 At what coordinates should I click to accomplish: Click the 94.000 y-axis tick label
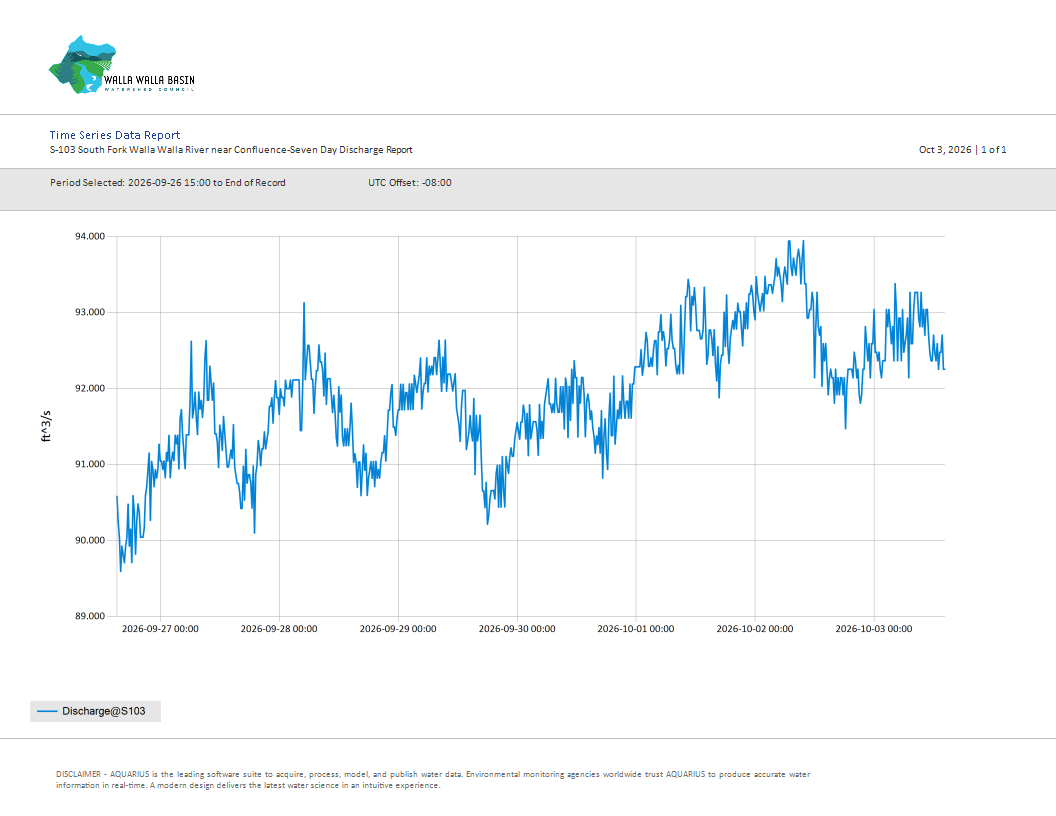[90, 236]
